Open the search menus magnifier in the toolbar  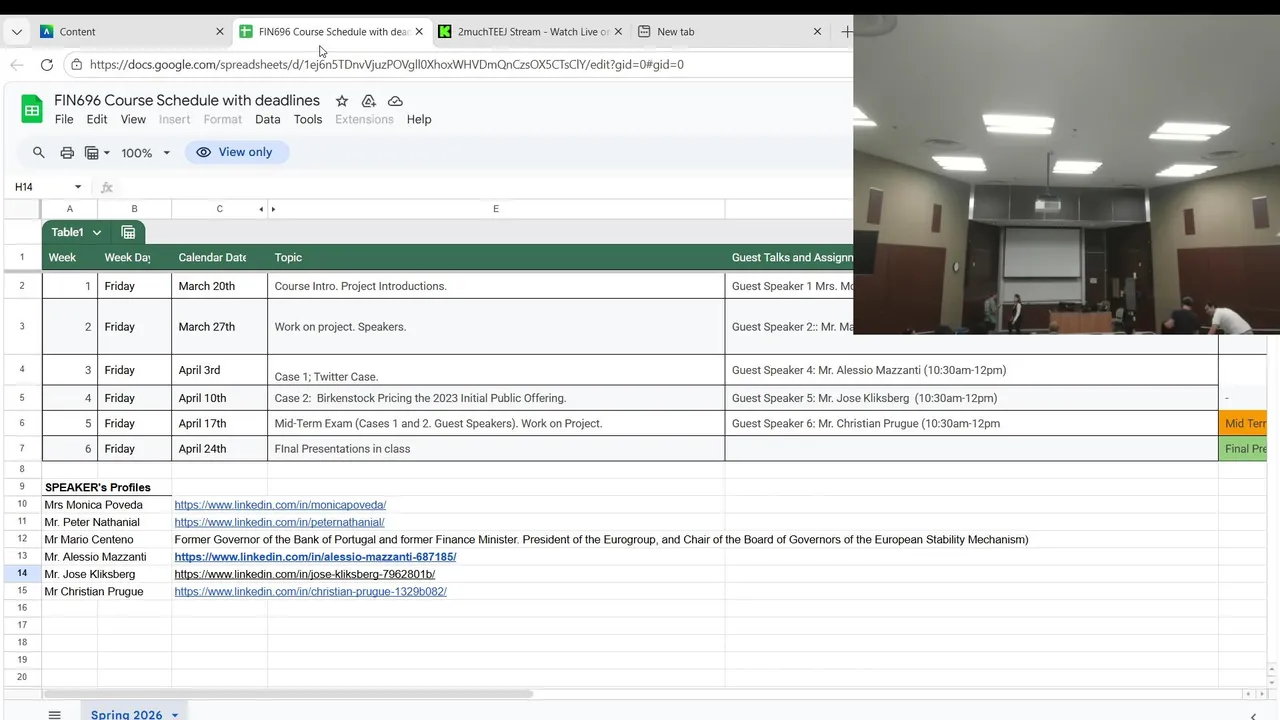(x=39, y=152)
